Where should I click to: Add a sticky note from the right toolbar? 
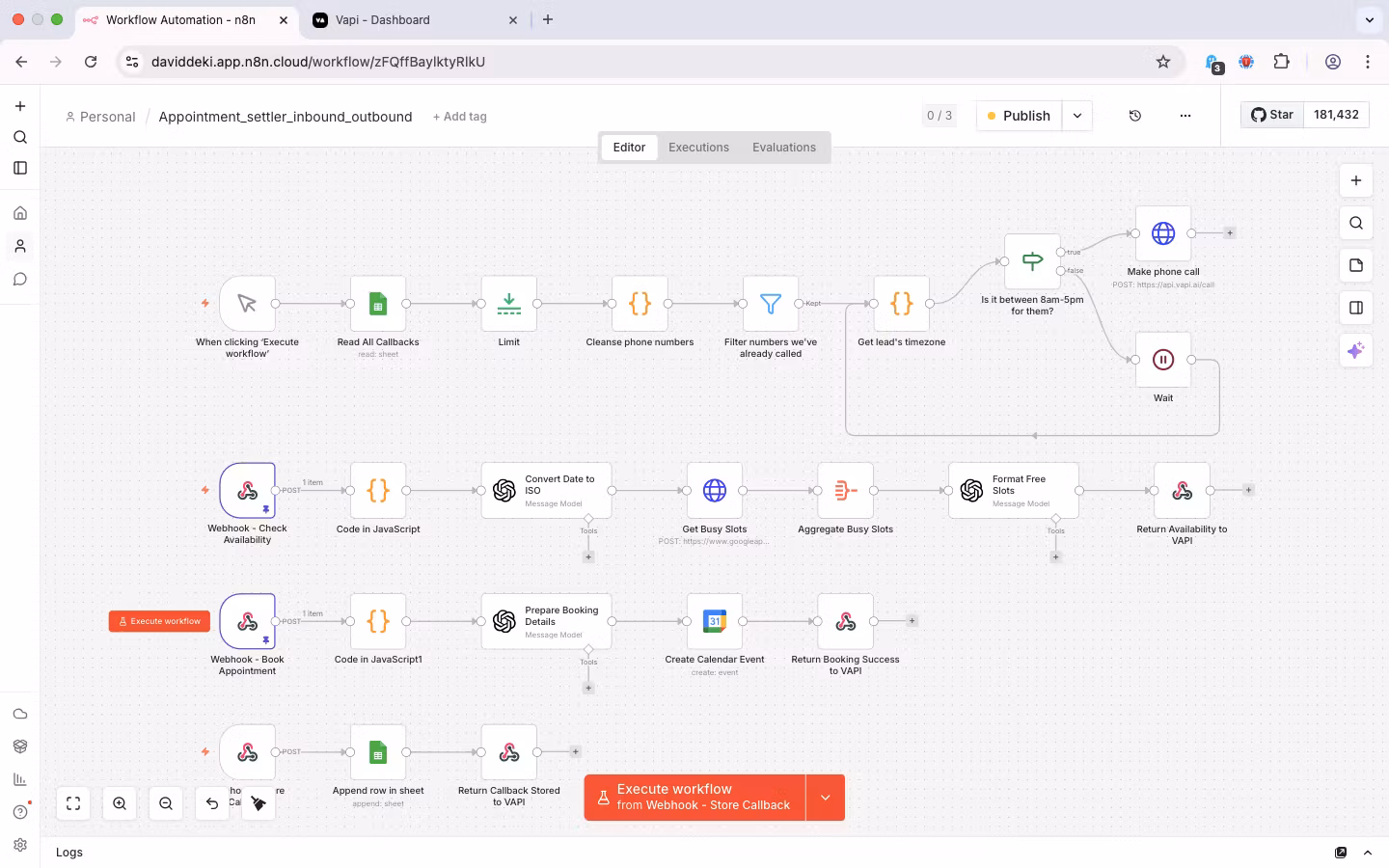(1355, 265)
